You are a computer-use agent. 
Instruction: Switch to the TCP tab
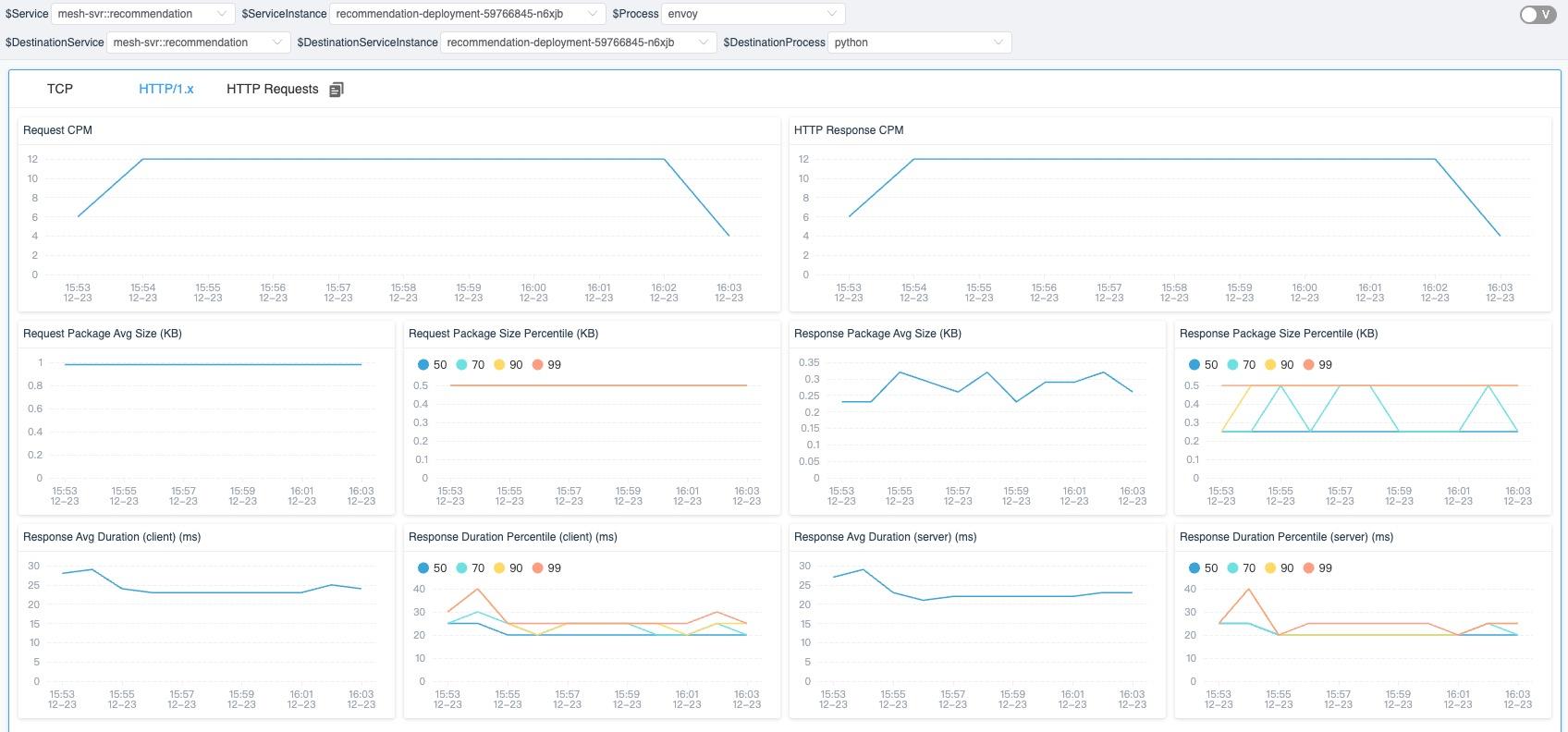(60, 89)
